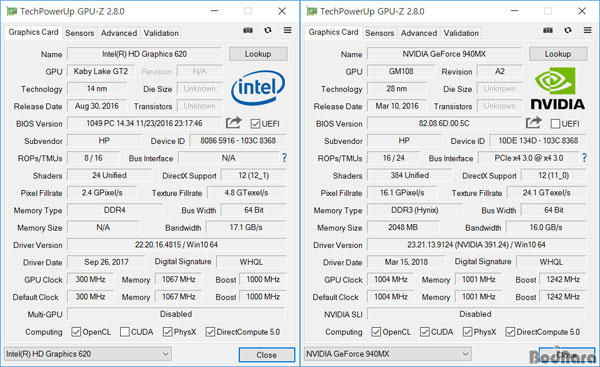The width and height of the screenshot is (600, 367).
Task: Click the GM108 GPU field
Action: point(401,71)
